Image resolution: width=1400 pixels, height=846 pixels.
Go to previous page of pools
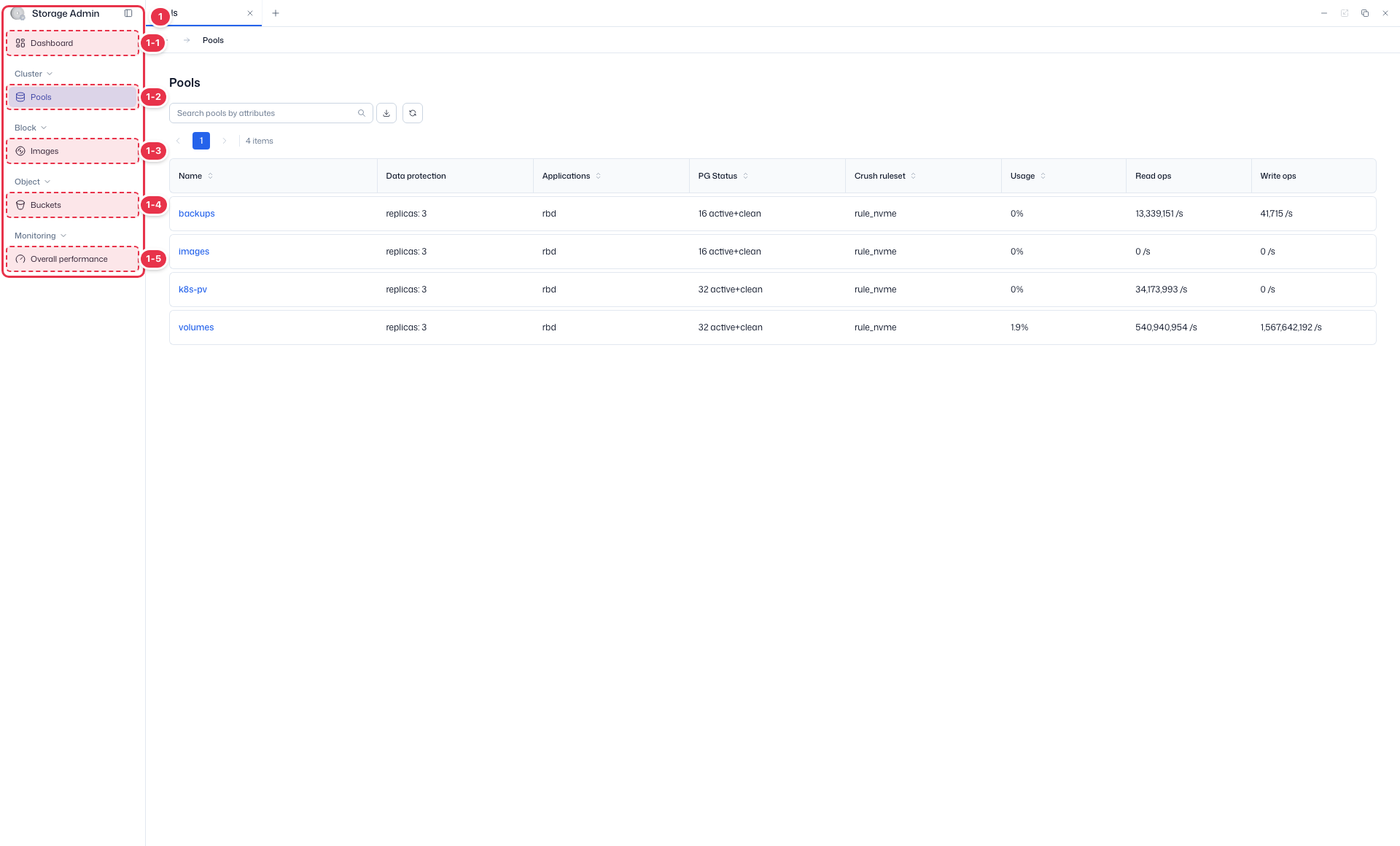coord(178,141)
